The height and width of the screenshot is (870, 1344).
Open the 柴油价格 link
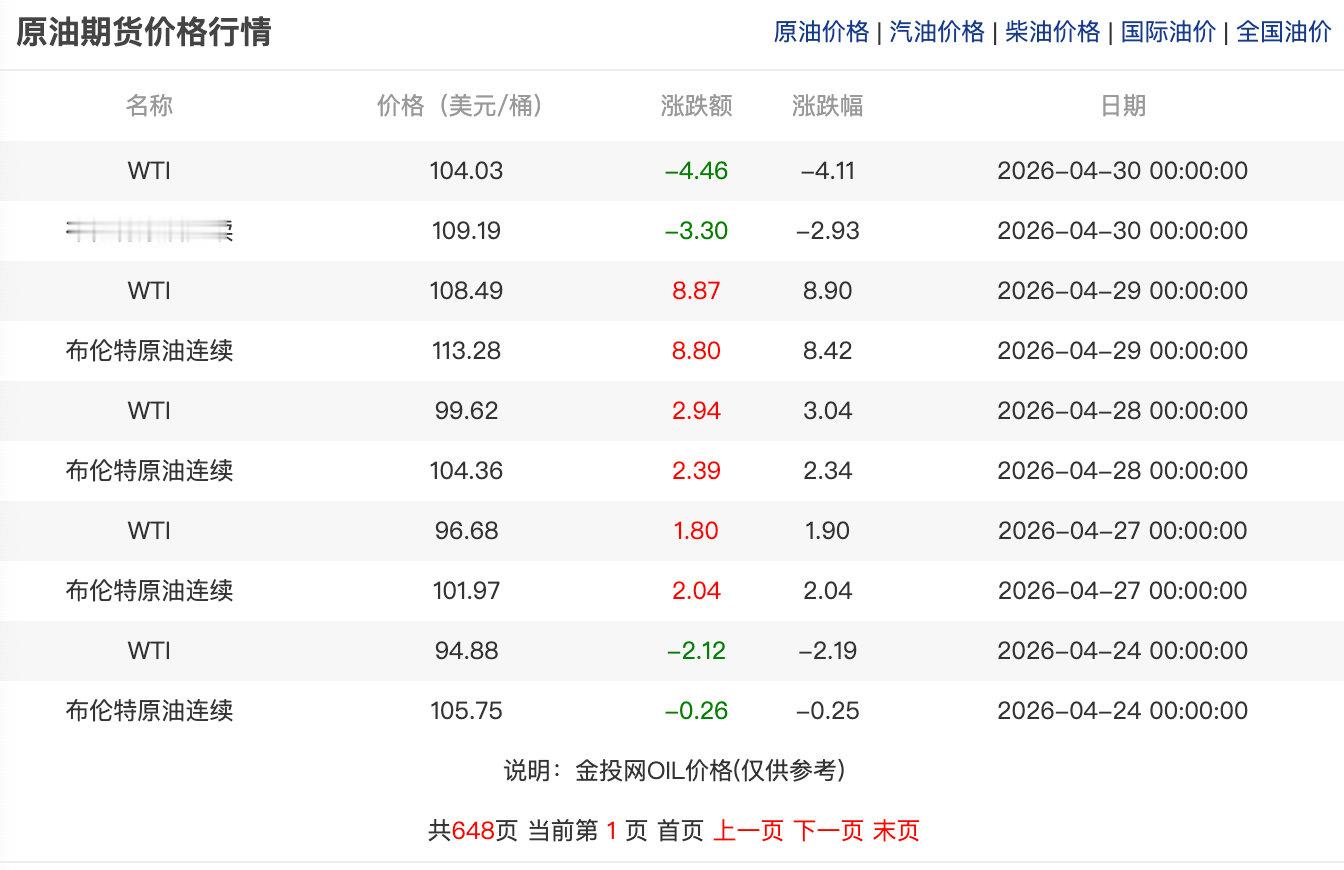(1052, 33)
